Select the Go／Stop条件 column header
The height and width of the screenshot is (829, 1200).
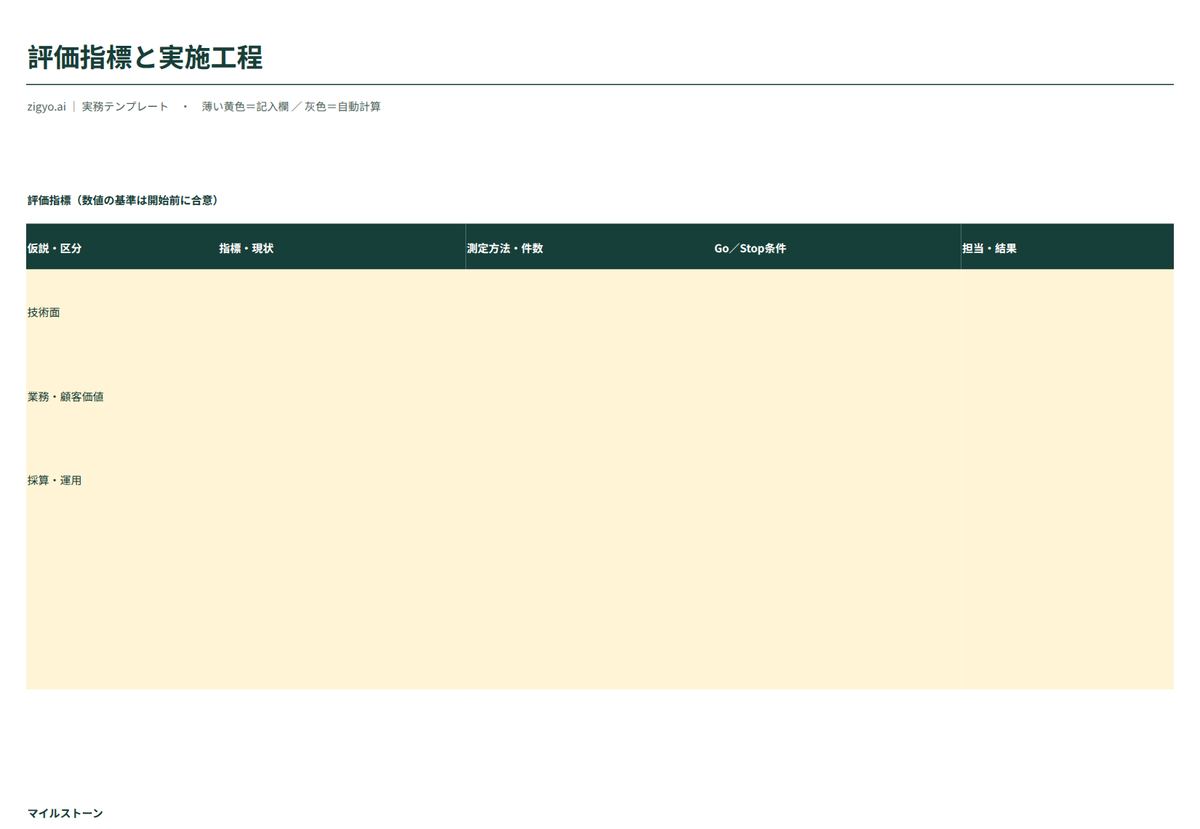point(837,247)
